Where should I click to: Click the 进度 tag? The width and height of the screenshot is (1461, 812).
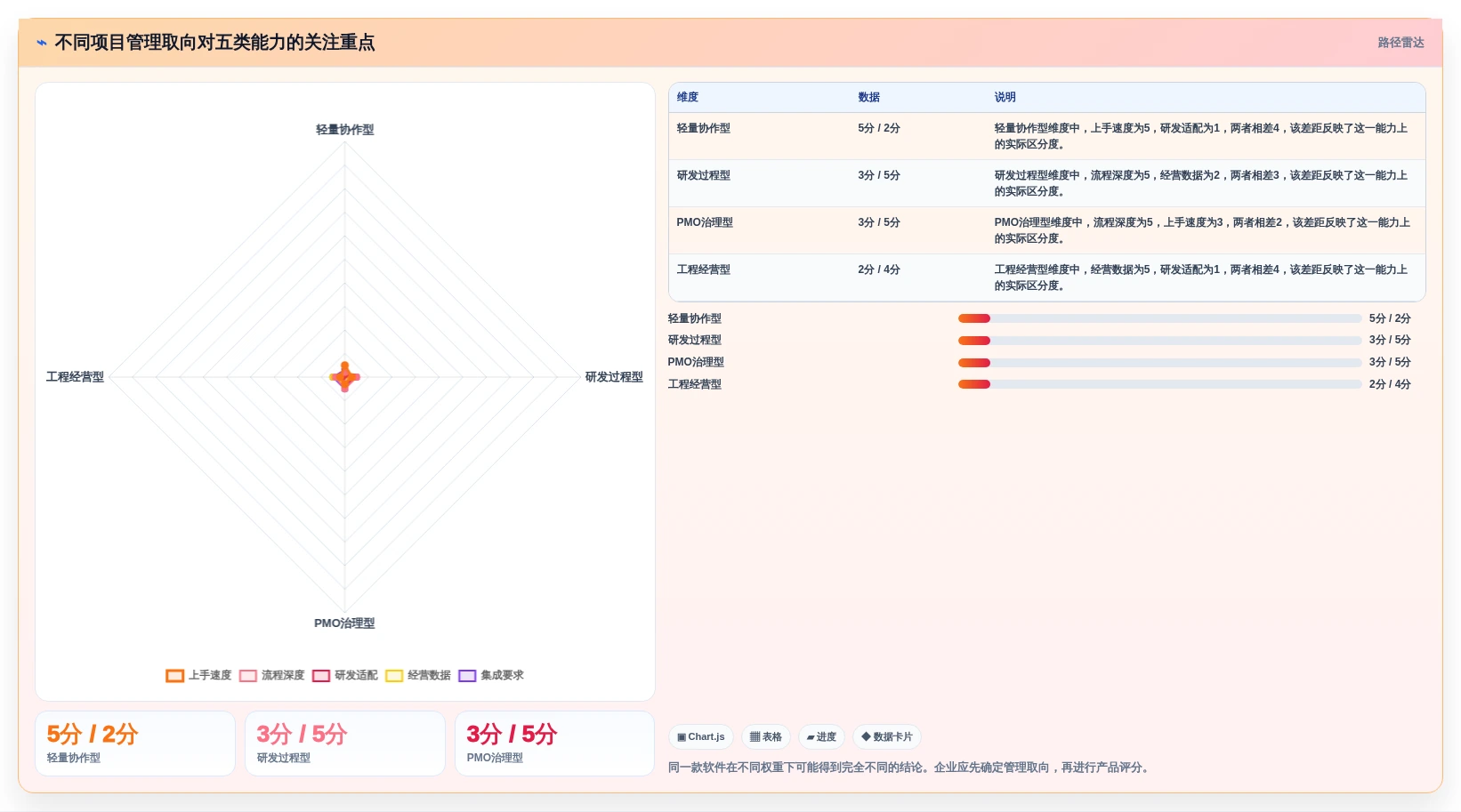[821, 737]
